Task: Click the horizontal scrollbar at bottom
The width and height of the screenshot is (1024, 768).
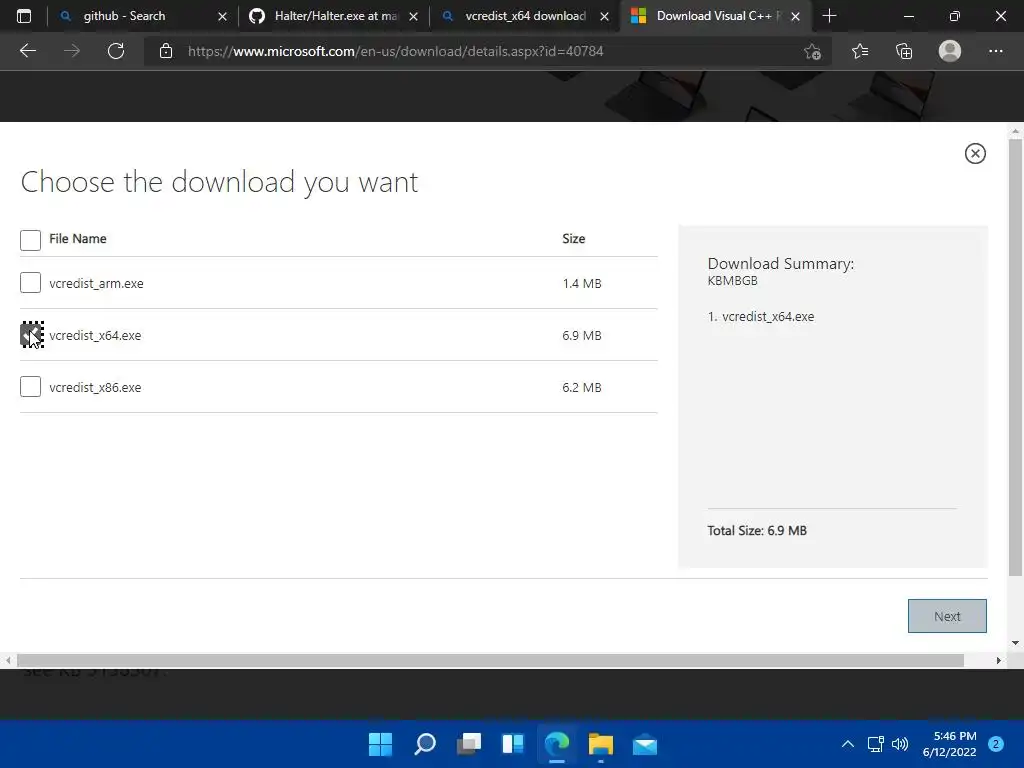Action: 490,660
